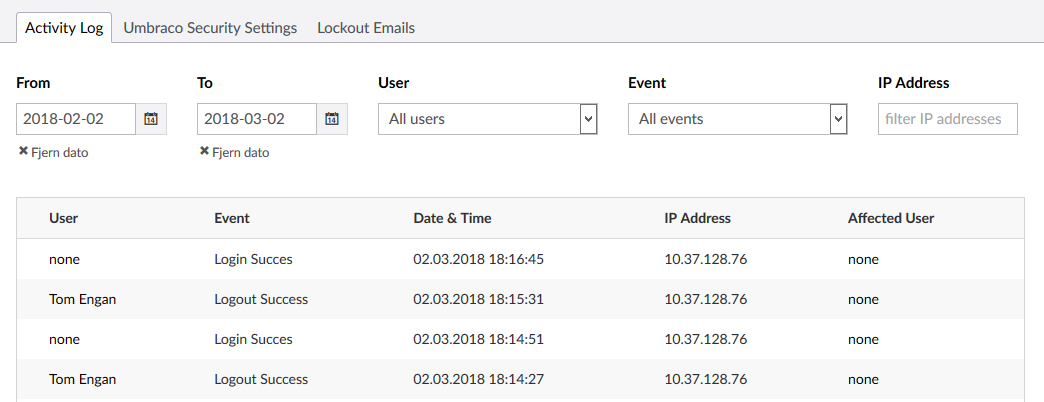The width and height of the screenshot is (1044, 402).
Task: Select the Activity Log tab
Action: tap(64, 28)
